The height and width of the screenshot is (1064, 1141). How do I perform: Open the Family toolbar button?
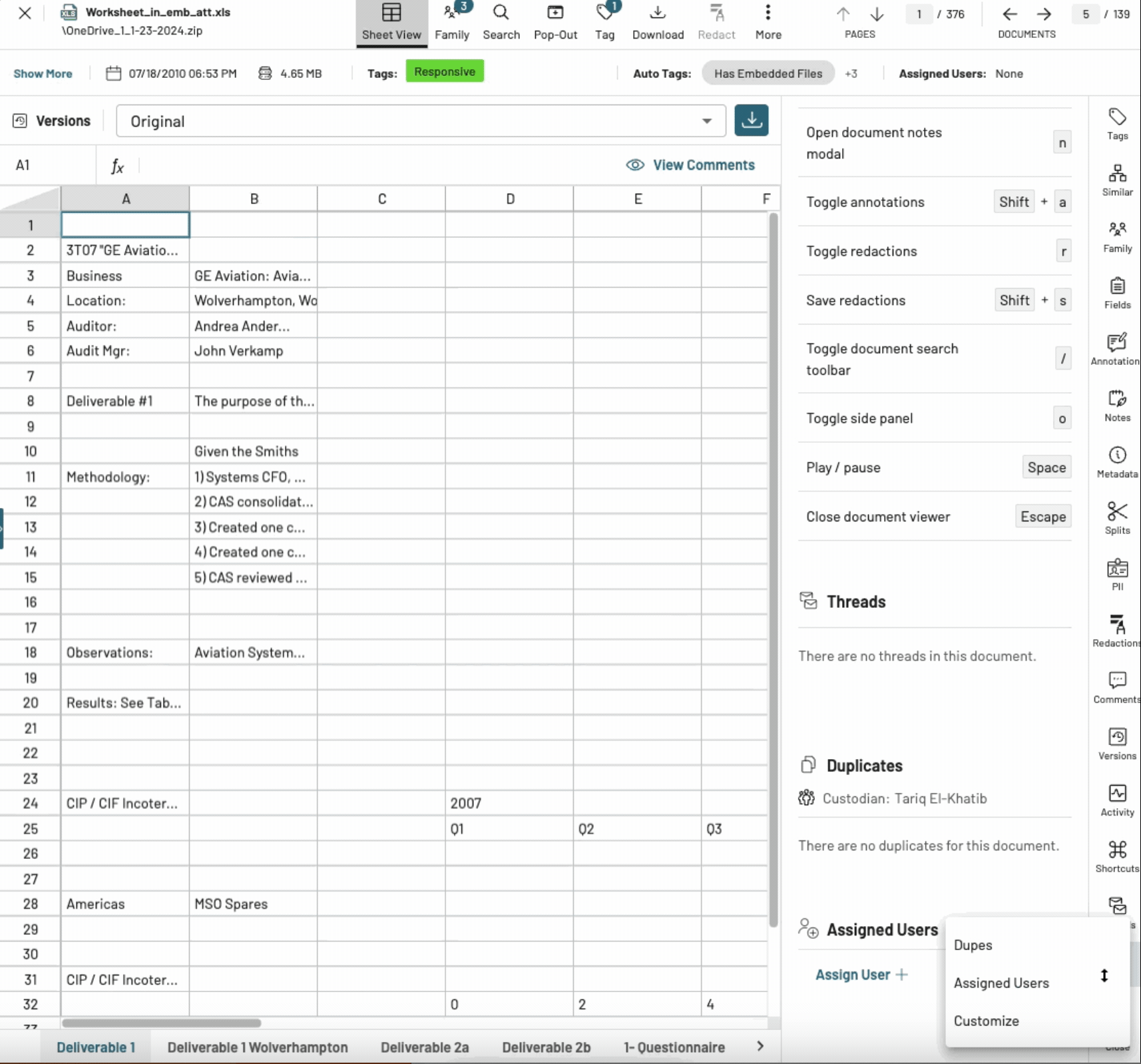coord(452,23)
